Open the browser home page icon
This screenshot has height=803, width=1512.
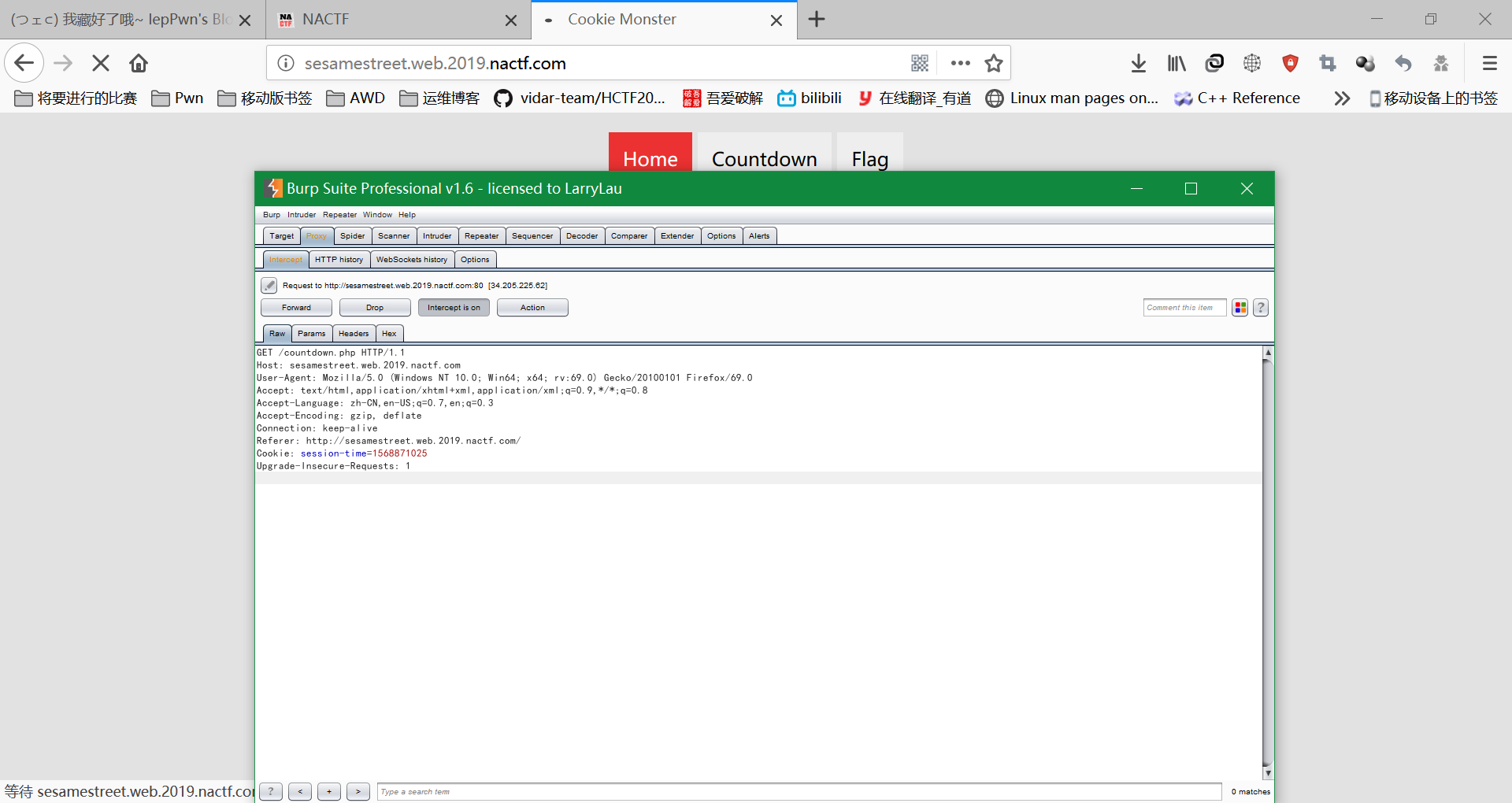pyautogui.click(x=139, y=63)
